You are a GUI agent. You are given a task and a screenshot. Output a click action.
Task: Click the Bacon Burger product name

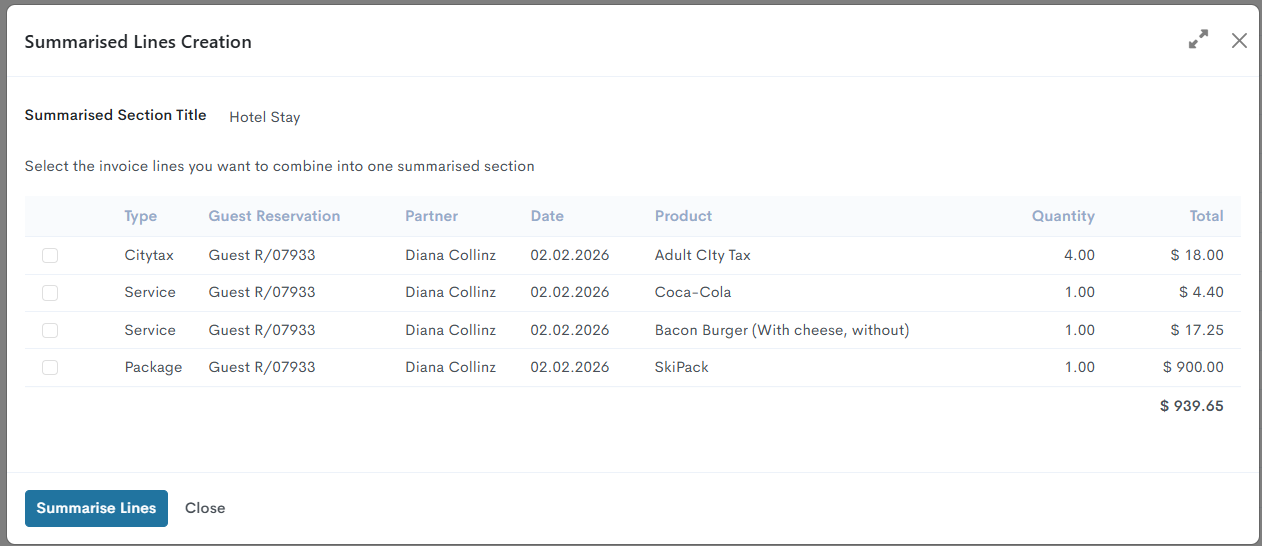pyautogui.click(x=781, y=330)
